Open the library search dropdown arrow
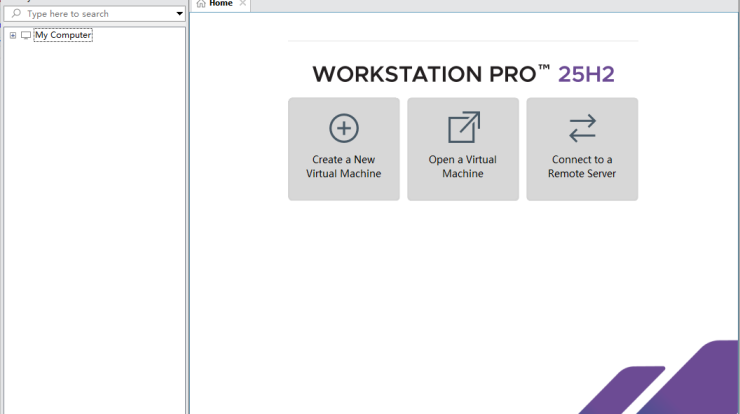This screenshot has height=414, width=740. 179,14
